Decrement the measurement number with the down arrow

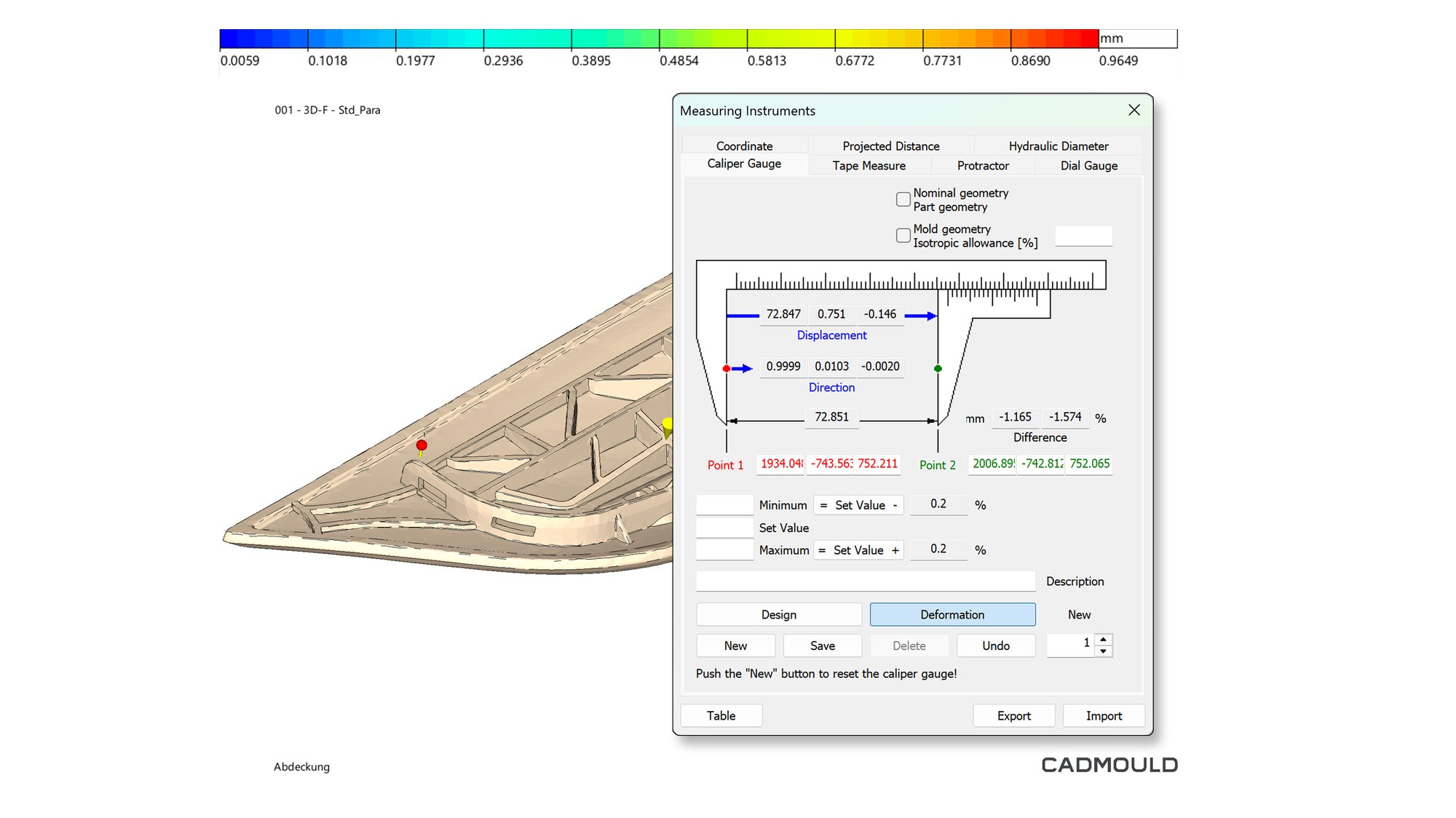[x=1104, y=651]
